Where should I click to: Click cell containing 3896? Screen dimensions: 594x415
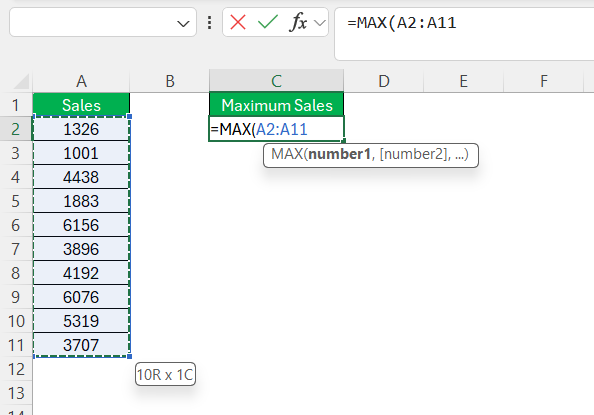pos(81,249)
